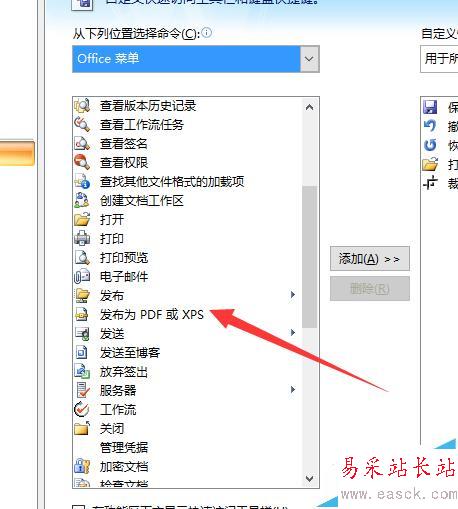Open the Office 菜单 command source dropdown
The width and height of the screenshot is (458, 509).
(x=309, y=59)
